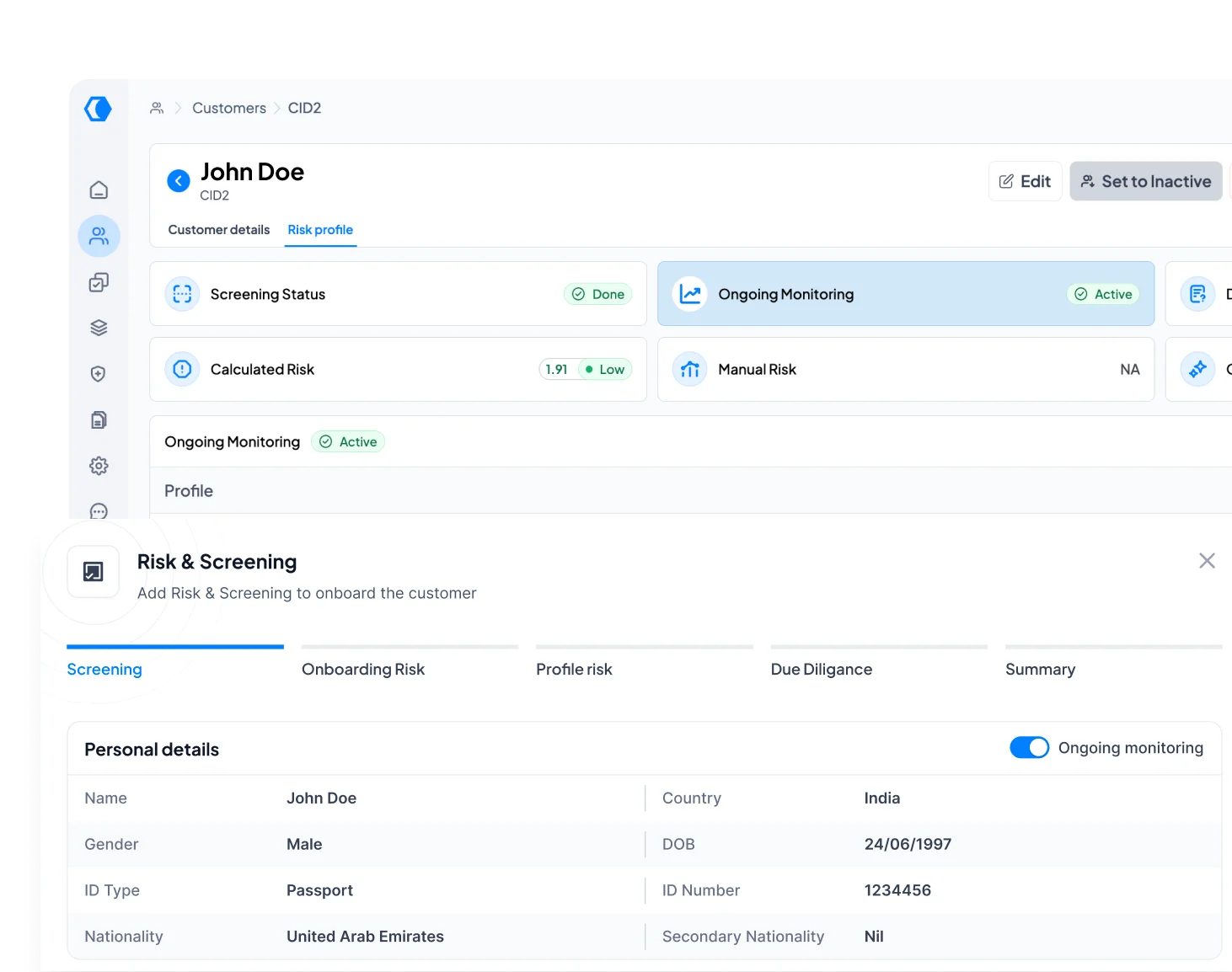Open the Customers breadcrumb link
This screenshot has width=1232, height=972.
click(228, 108)
